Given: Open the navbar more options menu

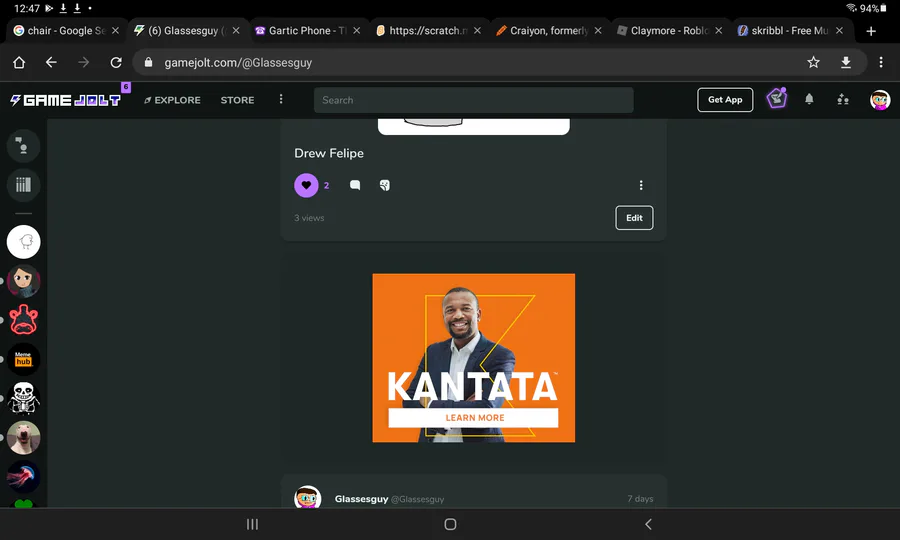Looking at the screenshot, I should [281, 99].
